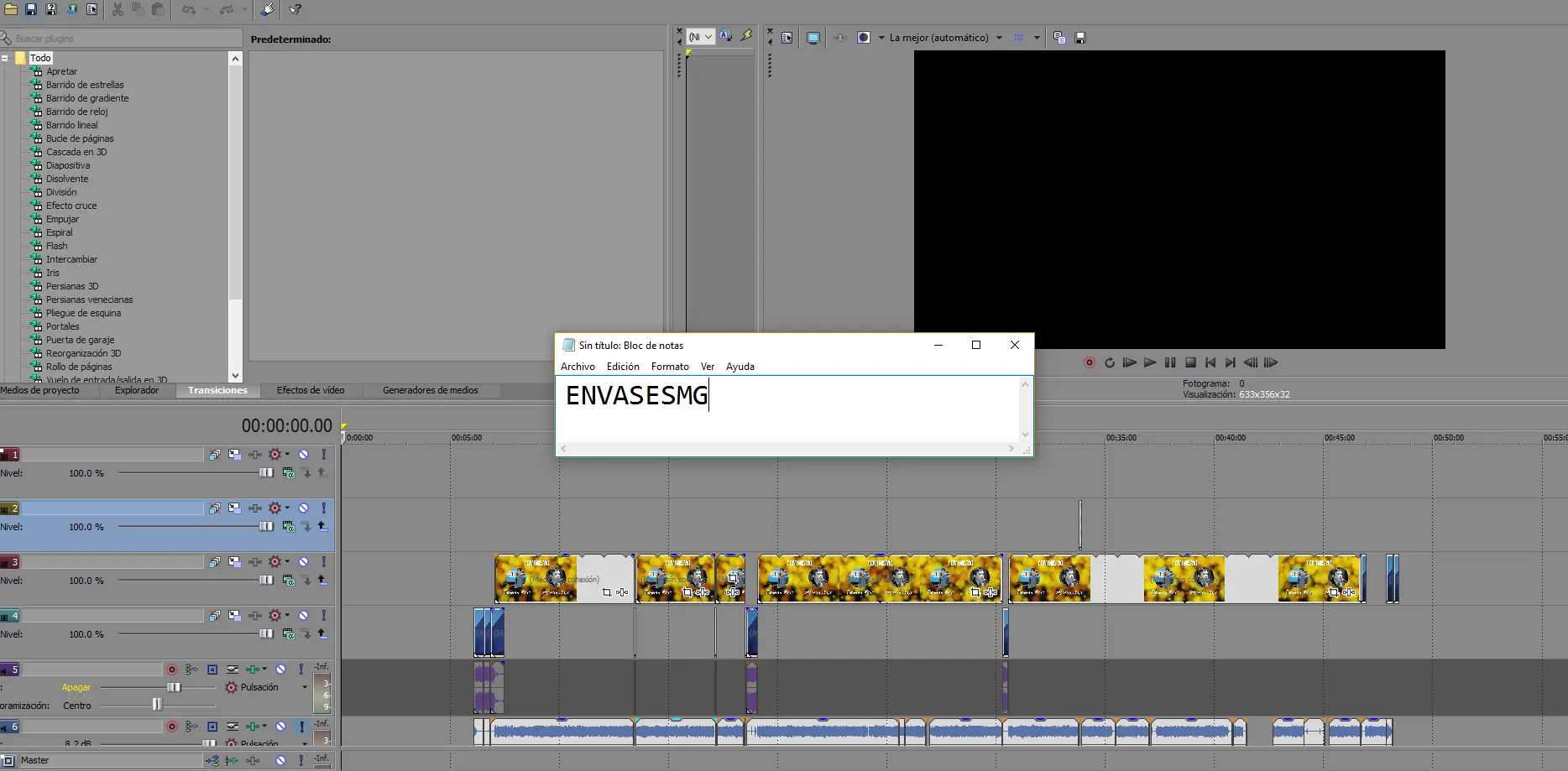Click compositing mode icon on track 2
1568x771 pixels.
click(288, 527)
